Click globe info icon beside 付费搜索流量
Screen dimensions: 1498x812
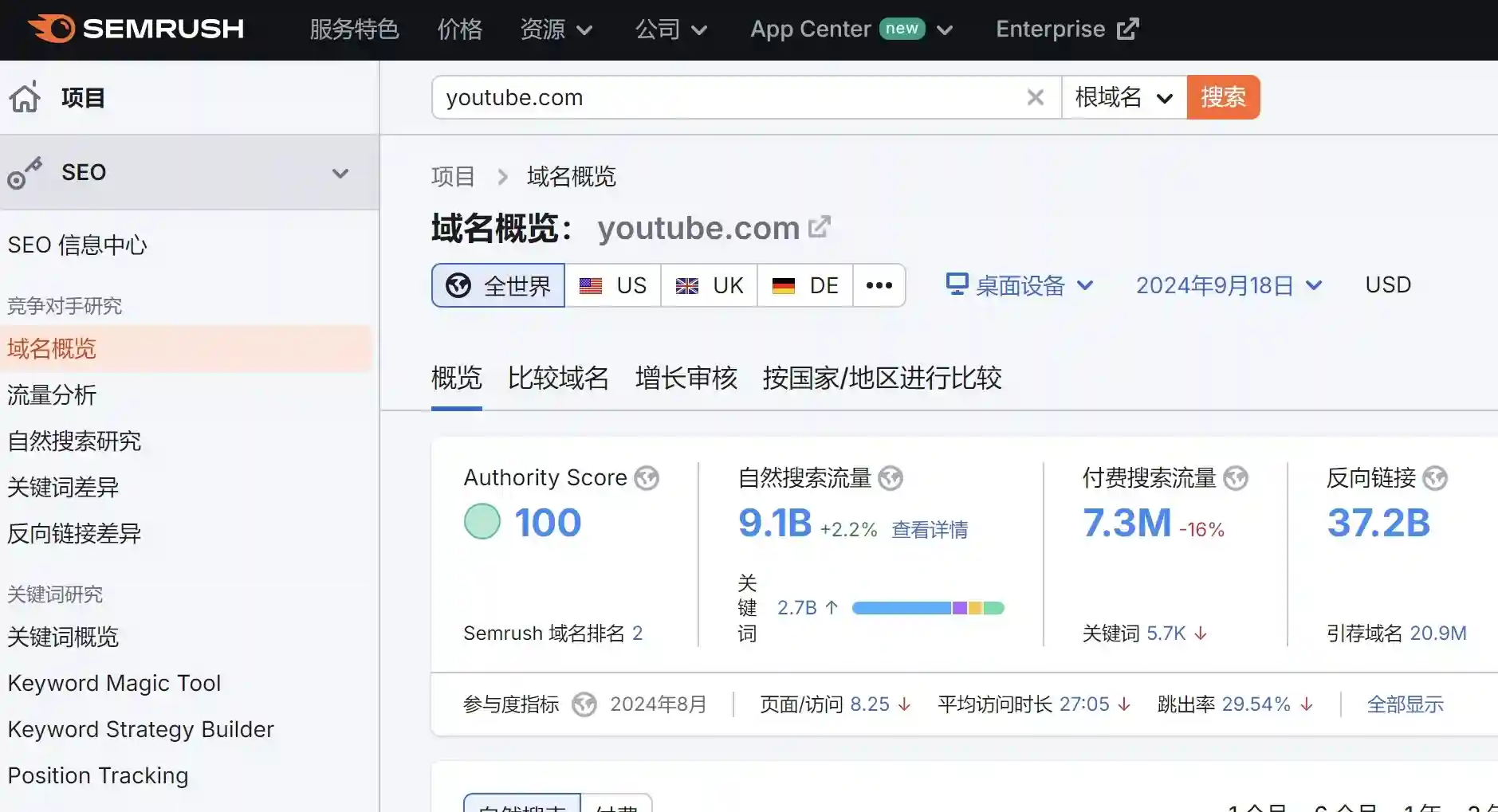pos(1235,478)
